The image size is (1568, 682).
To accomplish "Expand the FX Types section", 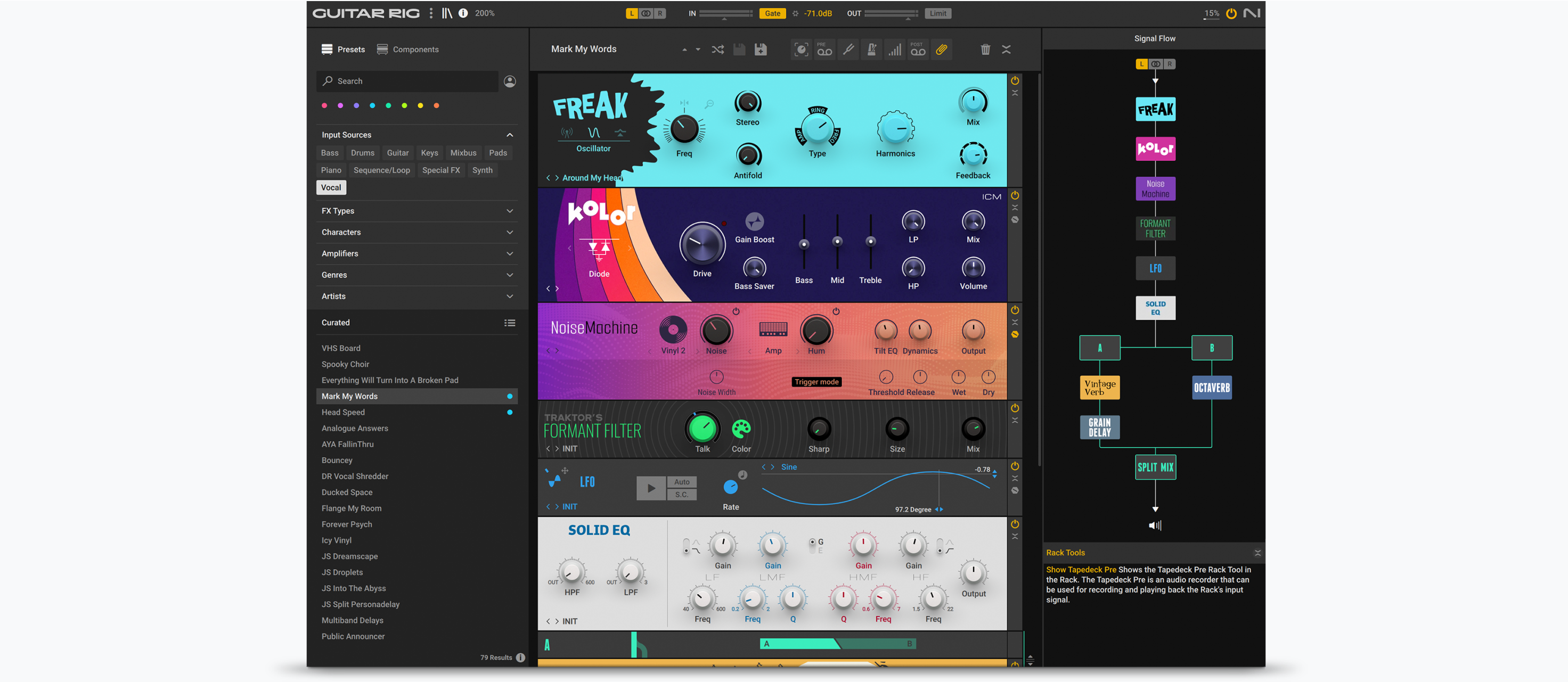I will coord(510,211).
